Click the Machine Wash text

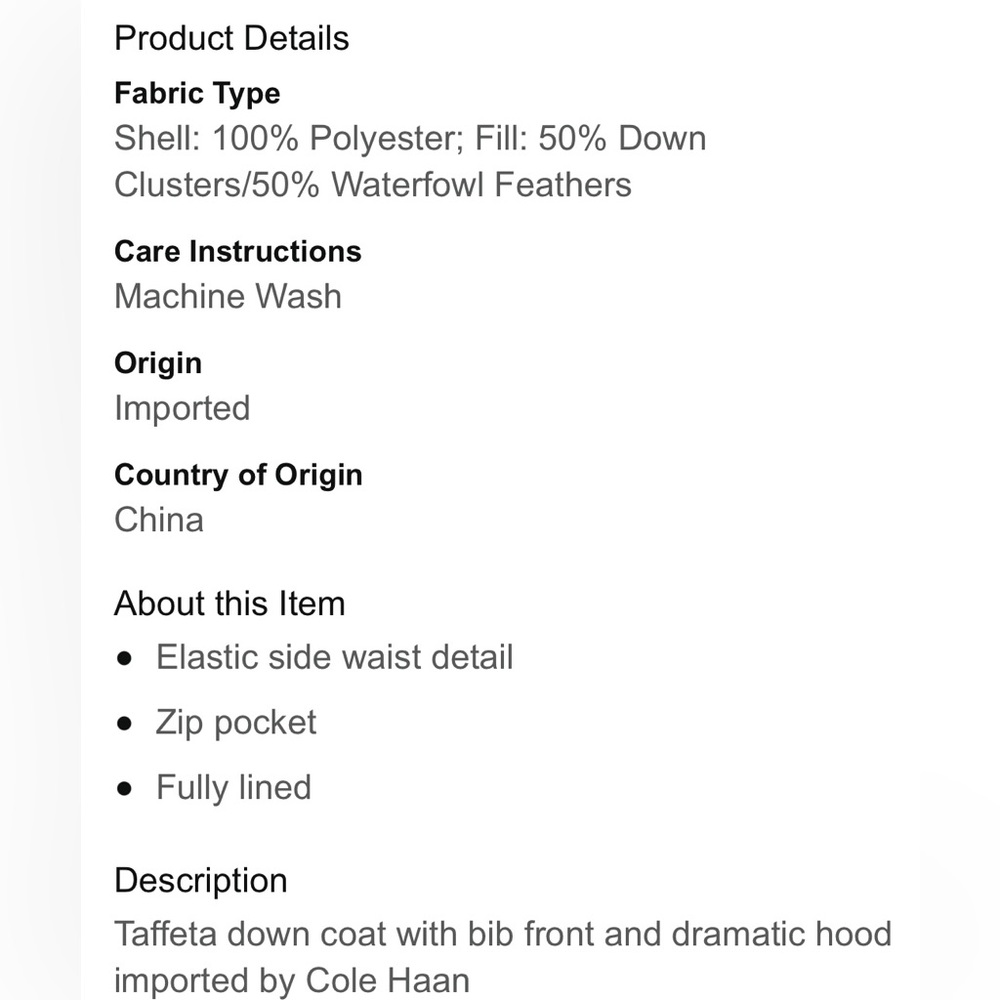click(227, 296)
